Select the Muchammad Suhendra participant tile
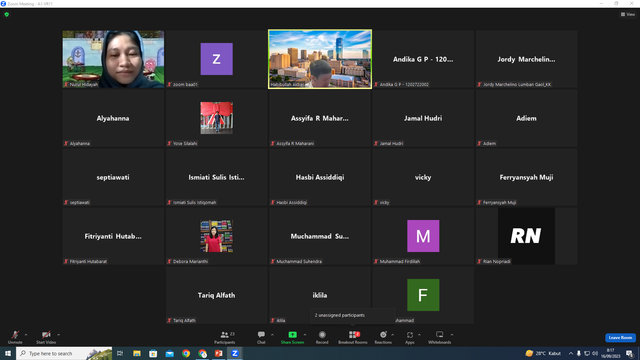This screenshot has height=360, width=640. 320,236
